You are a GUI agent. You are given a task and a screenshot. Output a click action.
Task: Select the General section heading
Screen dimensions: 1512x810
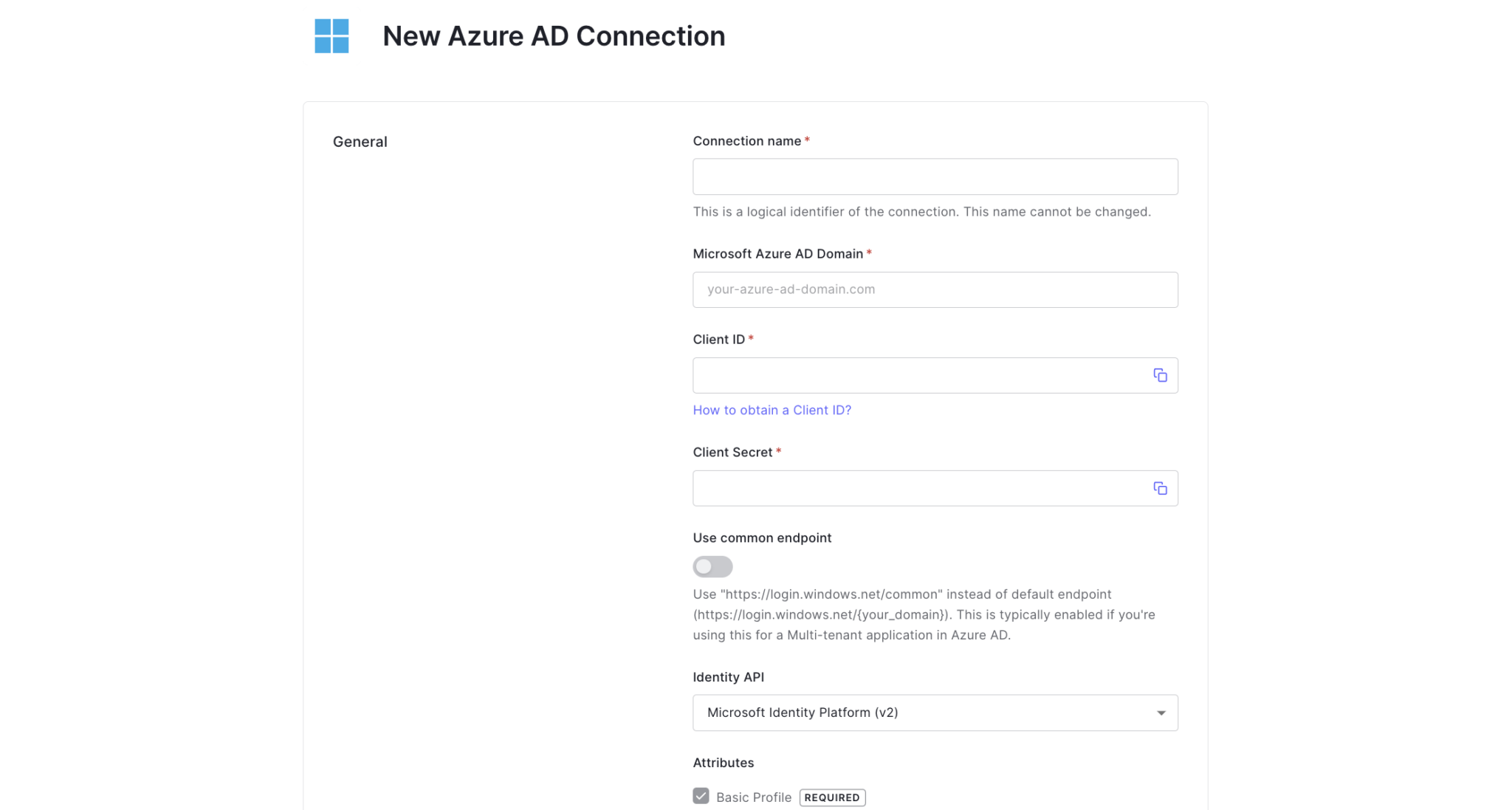360,141
